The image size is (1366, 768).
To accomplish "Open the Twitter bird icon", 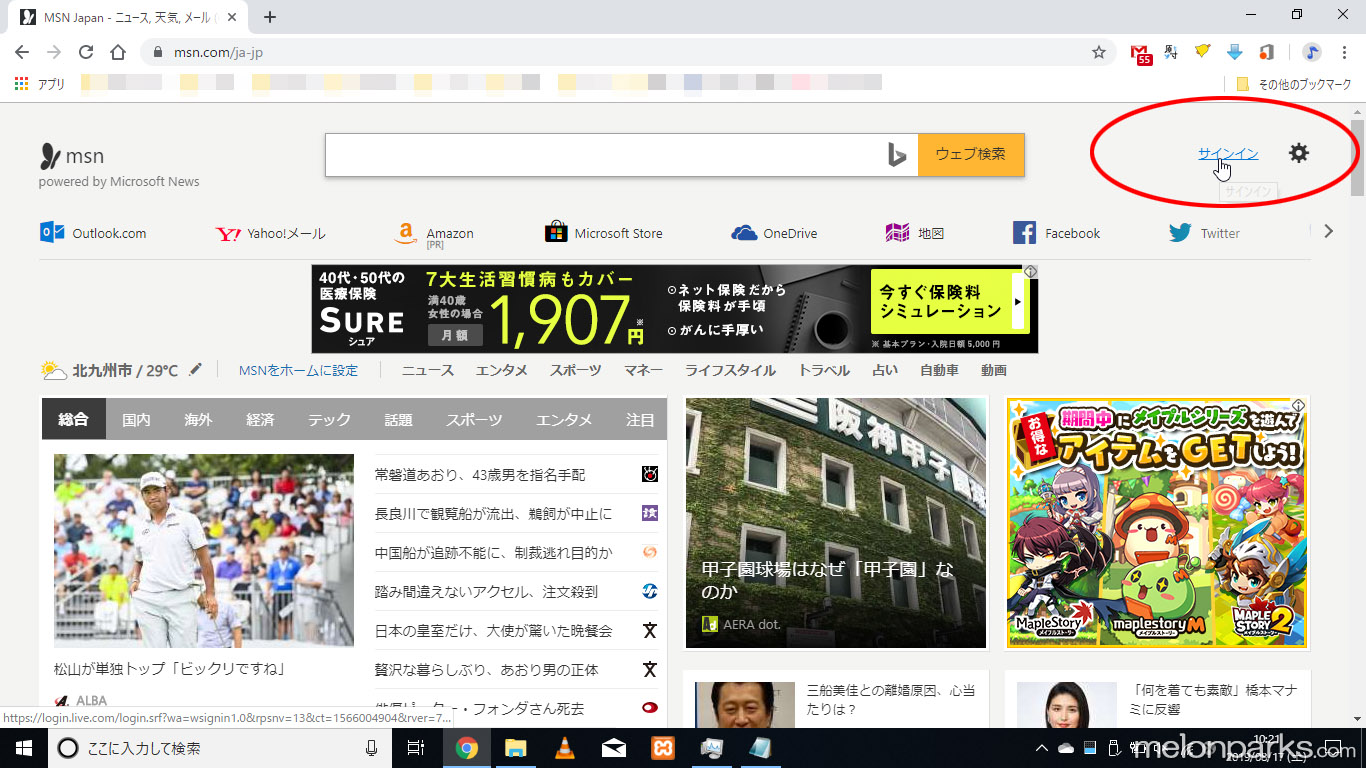I will click(1180, 233).
